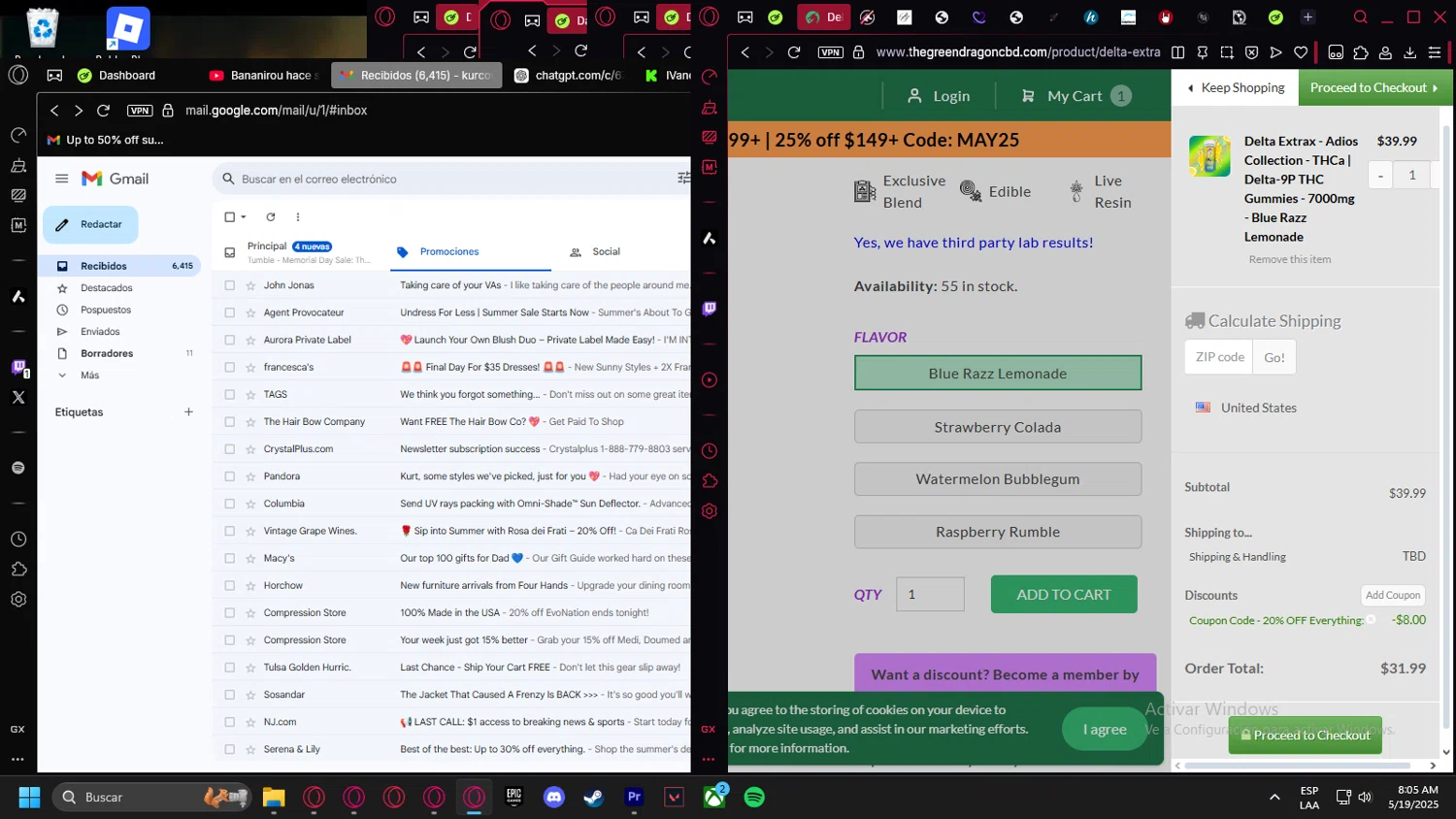Reload the Green Dragon CBD page

click(794, 52)
